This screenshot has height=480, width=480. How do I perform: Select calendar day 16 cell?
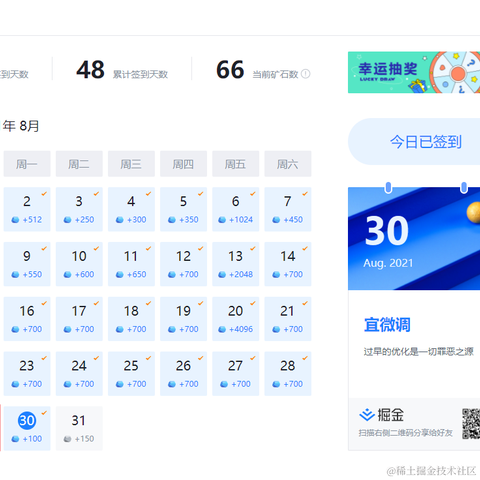tap(27, 319)
